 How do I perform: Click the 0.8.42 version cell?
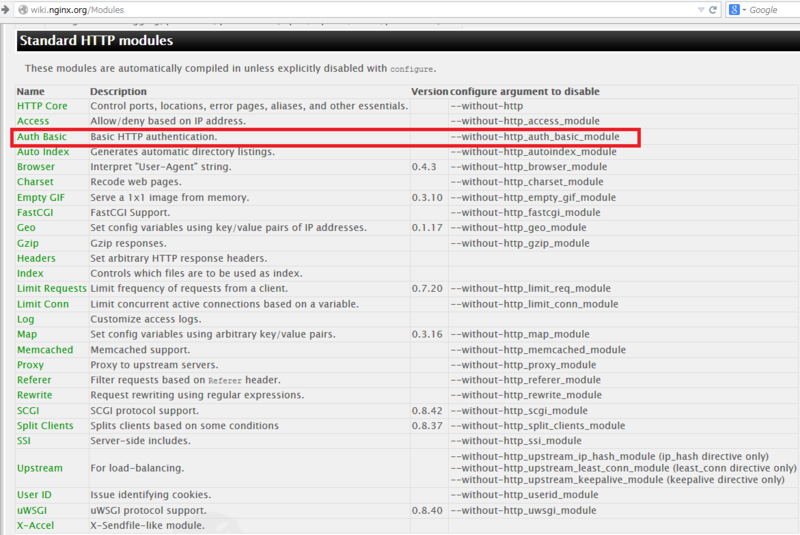[x=427, y=411]
